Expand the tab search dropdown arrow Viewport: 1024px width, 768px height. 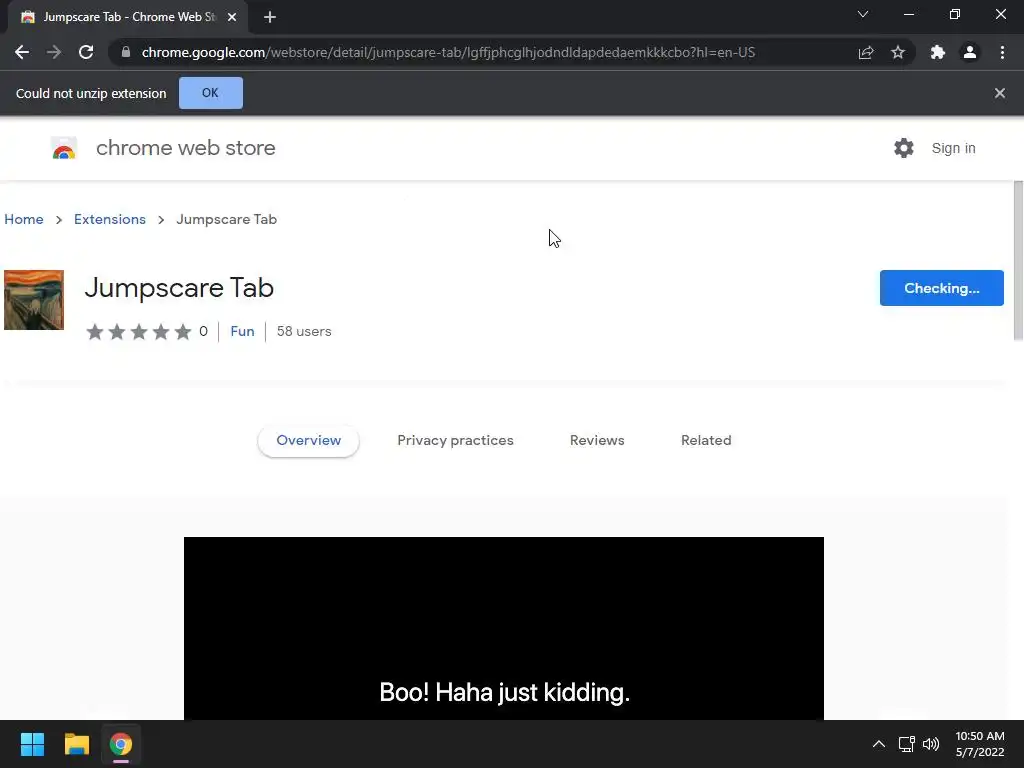pos(863,14)
